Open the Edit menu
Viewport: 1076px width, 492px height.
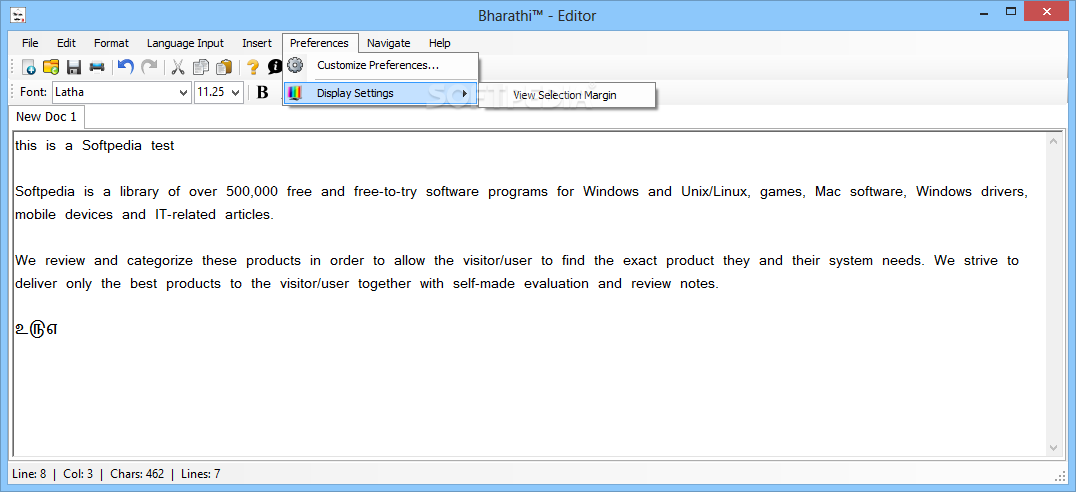67,43
